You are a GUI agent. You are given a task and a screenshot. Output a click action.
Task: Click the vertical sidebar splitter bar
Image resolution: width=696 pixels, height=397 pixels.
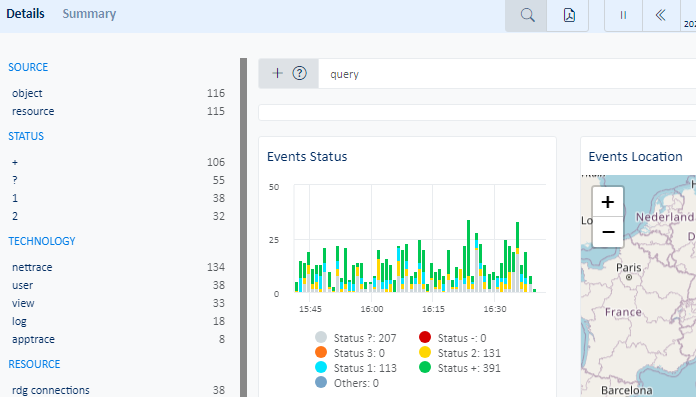coord(243,227)
